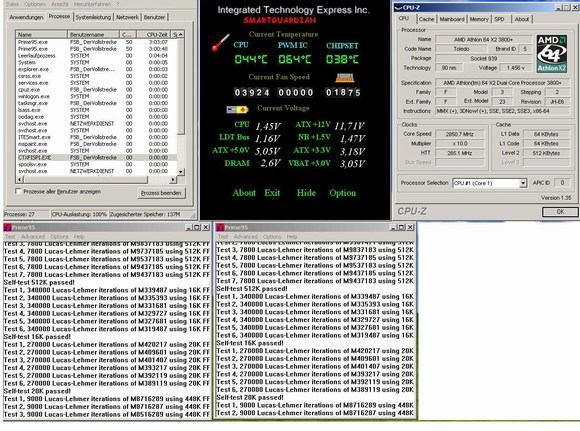Screen dimensions: 580x431
Task: Click About in SmartGuardian
Action: click(244, 193)
